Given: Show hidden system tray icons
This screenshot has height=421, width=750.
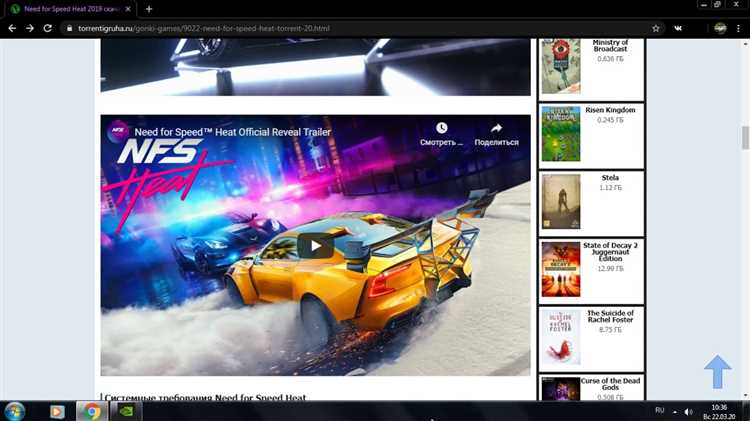Looking at the screenshot, I should point(675,411).
